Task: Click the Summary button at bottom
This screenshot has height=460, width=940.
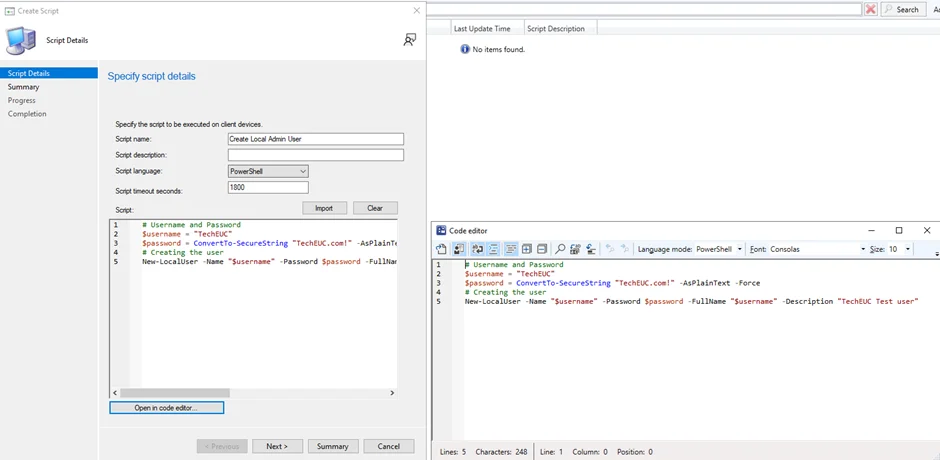Action: 333,446
